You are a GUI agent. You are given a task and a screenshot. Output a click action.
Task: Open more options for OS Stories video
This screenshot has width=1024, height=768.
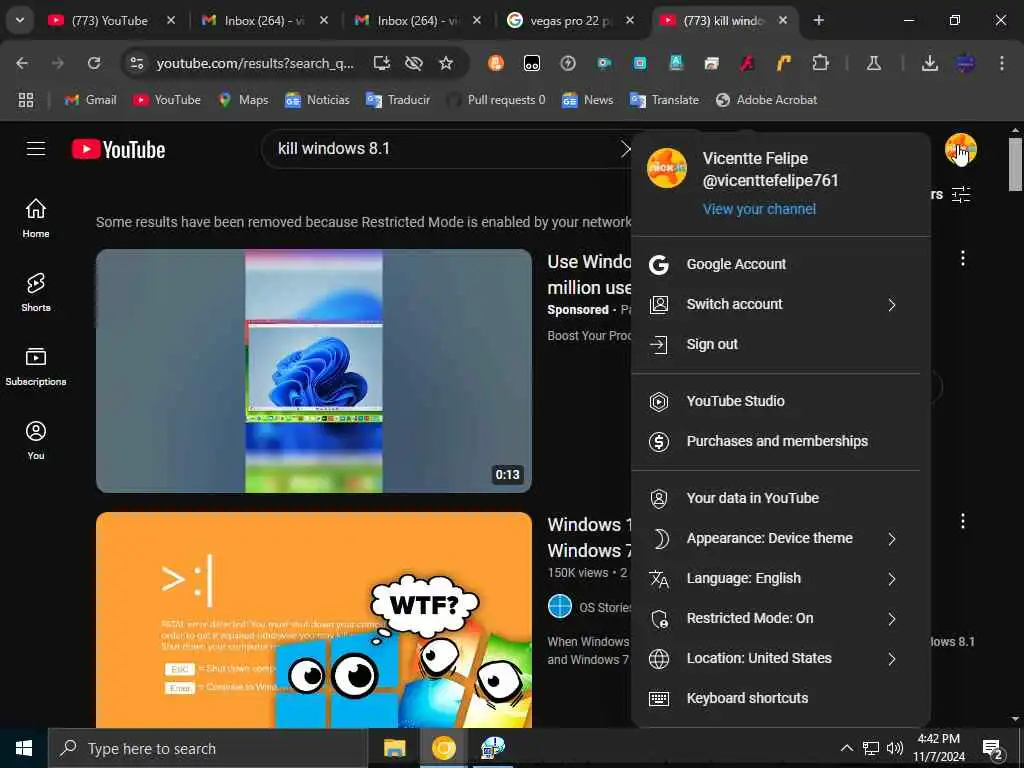[x=963, y=520]
